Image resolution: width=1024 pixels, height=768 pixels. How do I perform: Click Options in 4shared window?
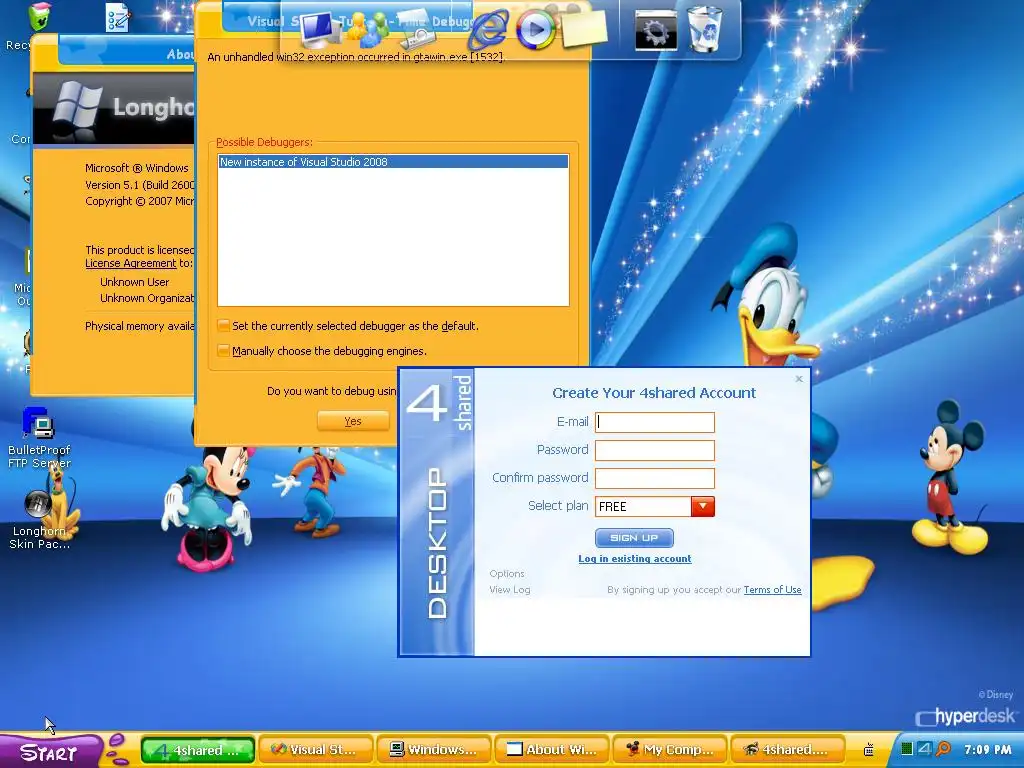click(507, 573)
